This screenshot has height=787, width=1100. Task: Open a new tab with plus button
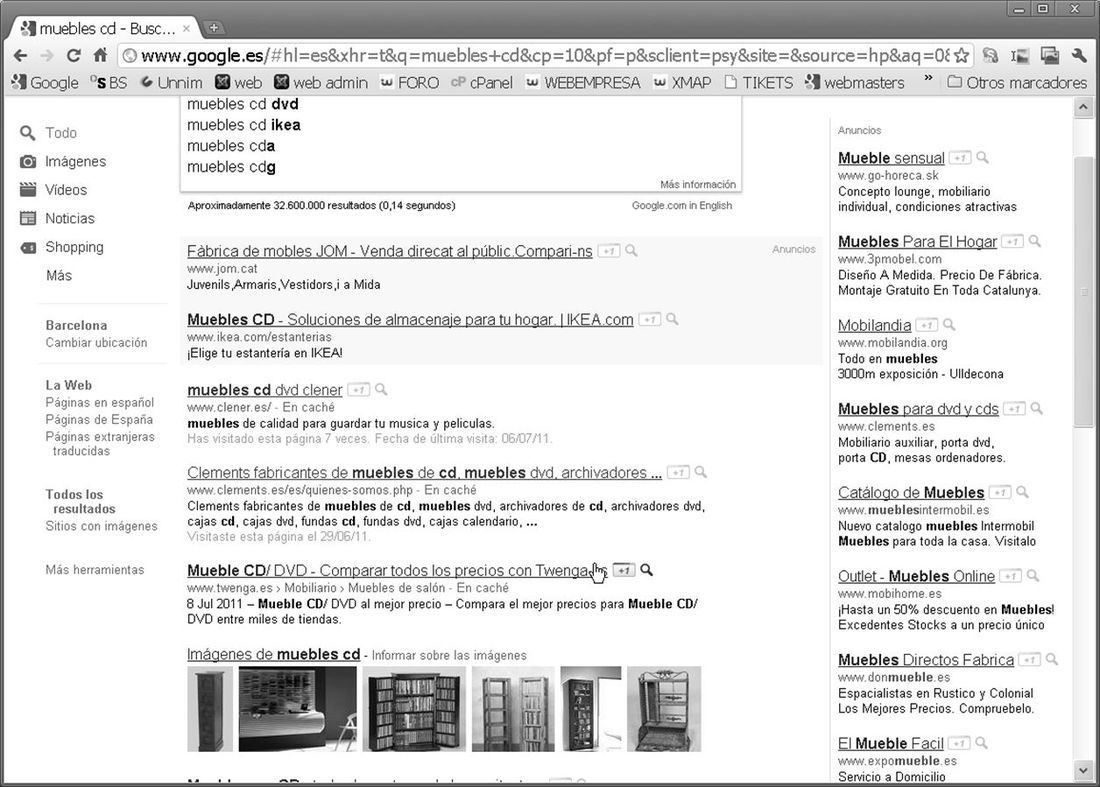[x=213, y=28]
